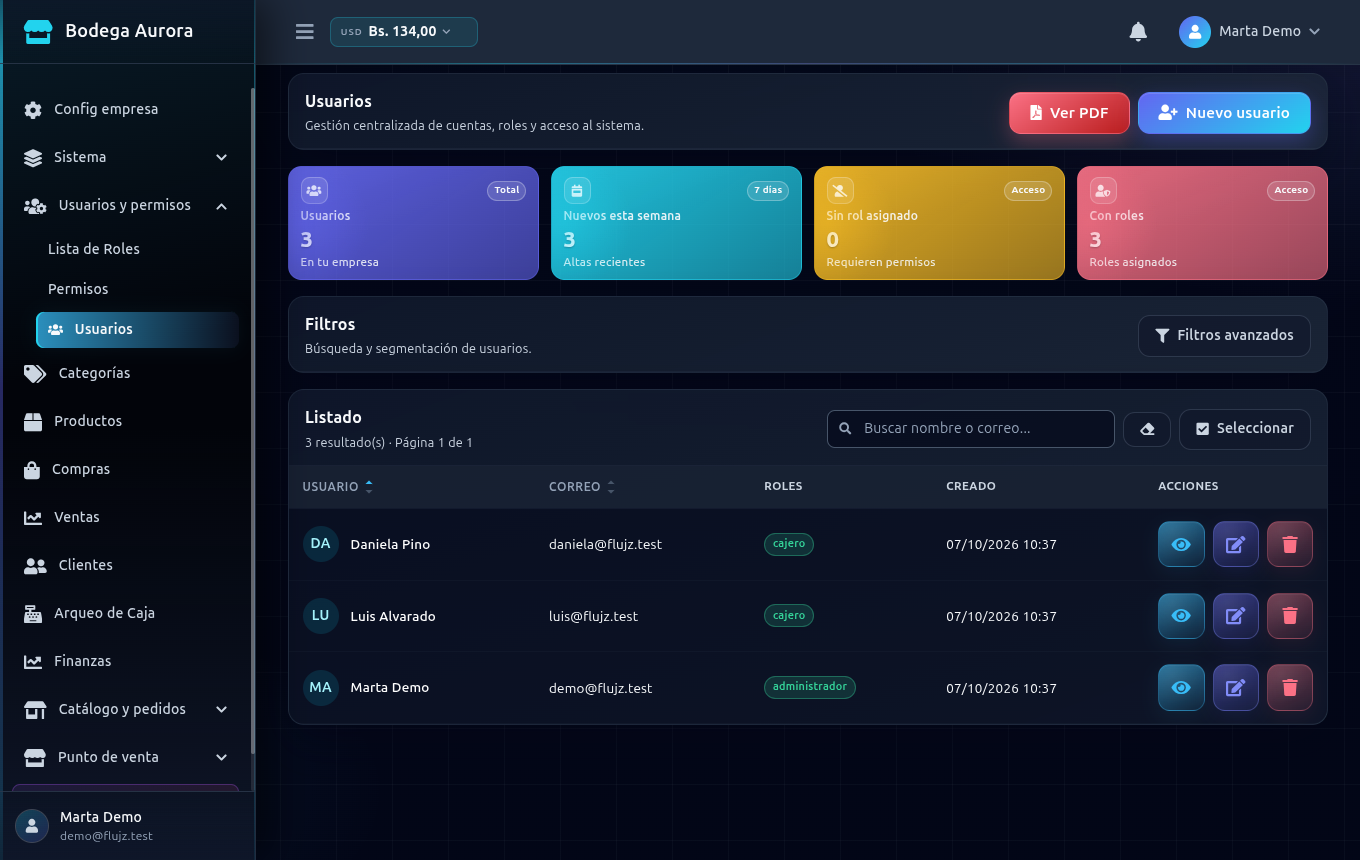Click the user avatar in top bar
Image resolution: width=1360 pixels, height=860 pixels.
[x=1195, y=32]
